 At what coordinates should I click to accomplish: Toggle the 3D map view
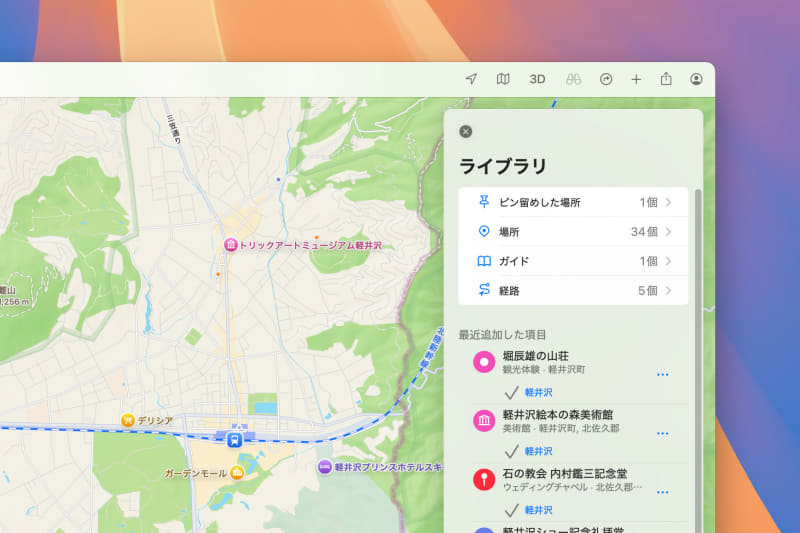point(537,79)
